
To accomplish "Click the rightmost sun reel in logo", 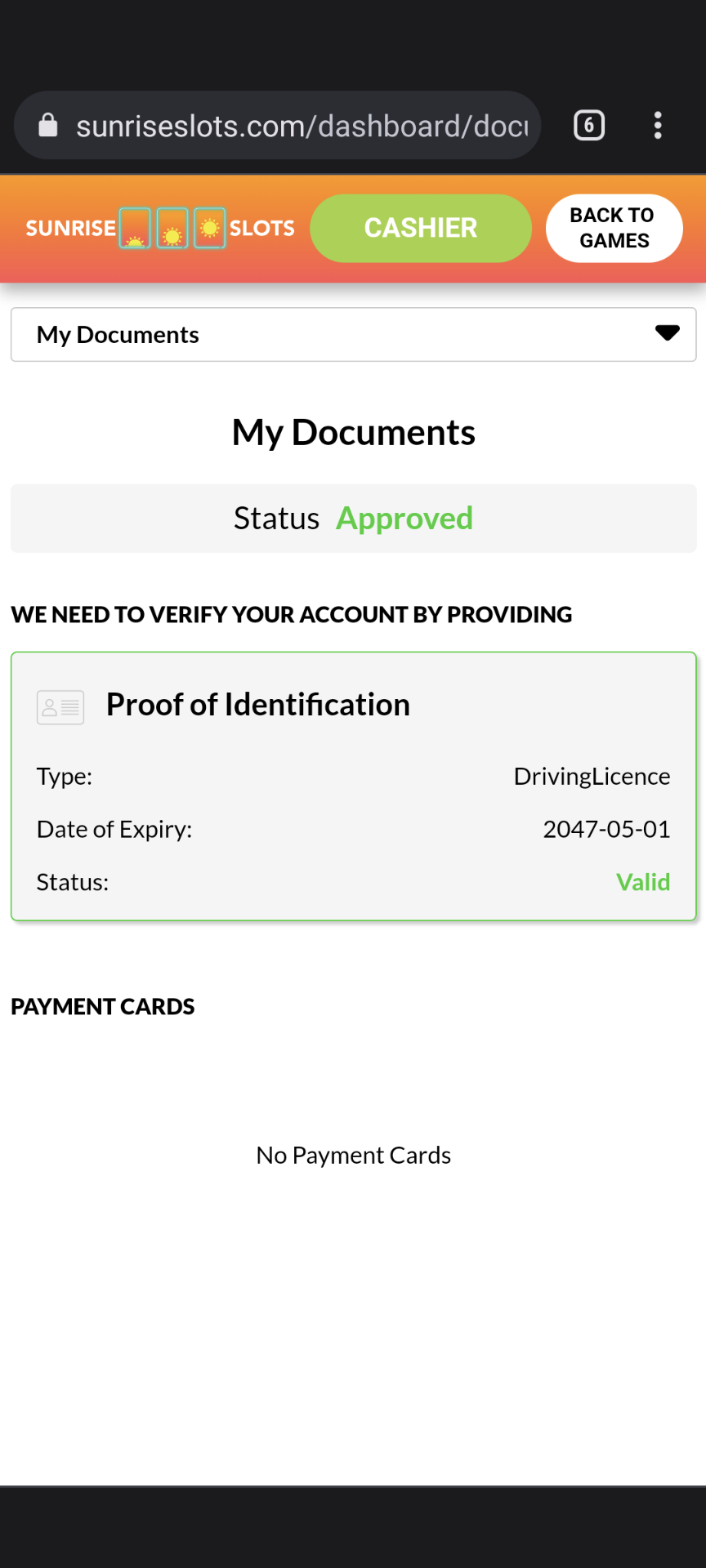I will (x=210, y=229).
